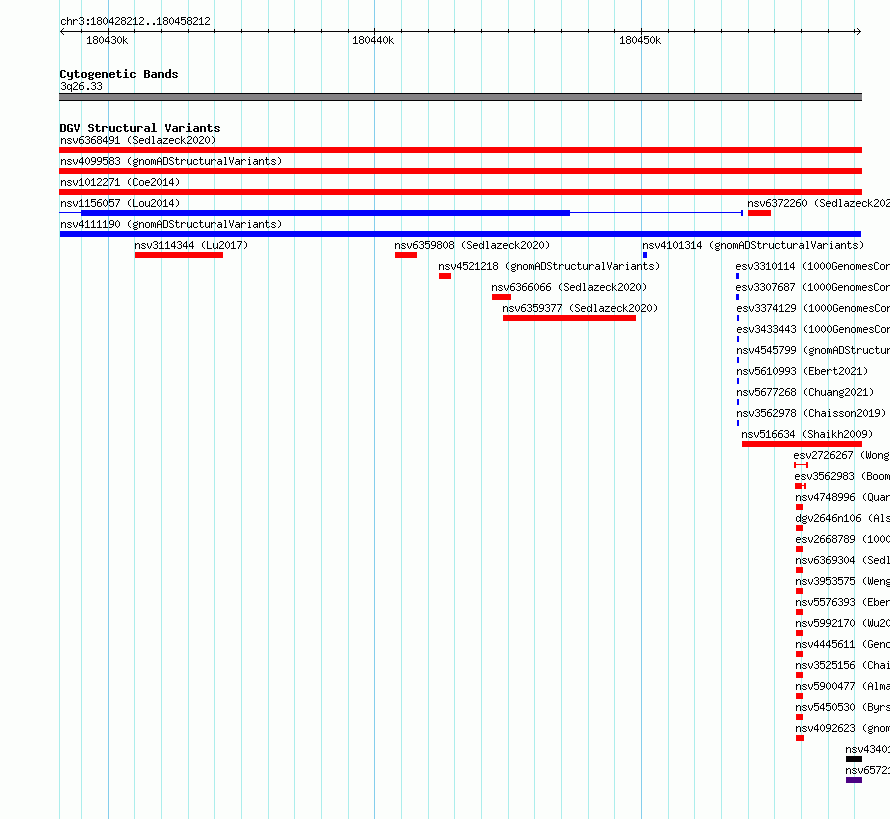Click thick blue bar of nsv1156057

pyautogui.click(x=325, y=213)
